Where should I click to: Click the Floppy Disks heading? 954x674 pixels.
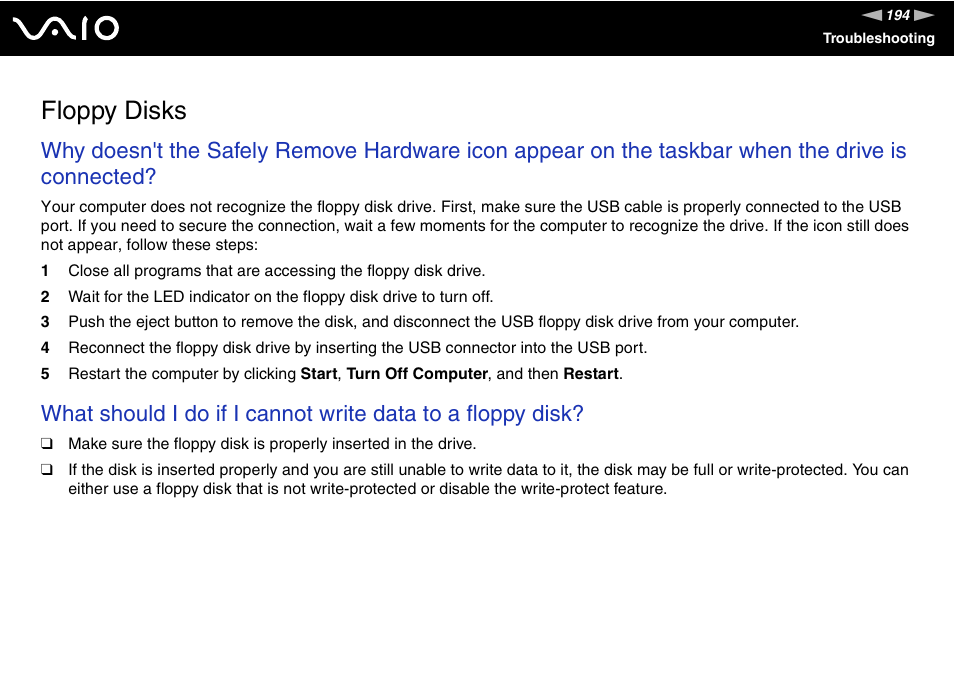pyautogui.click(x=114, y=111)
